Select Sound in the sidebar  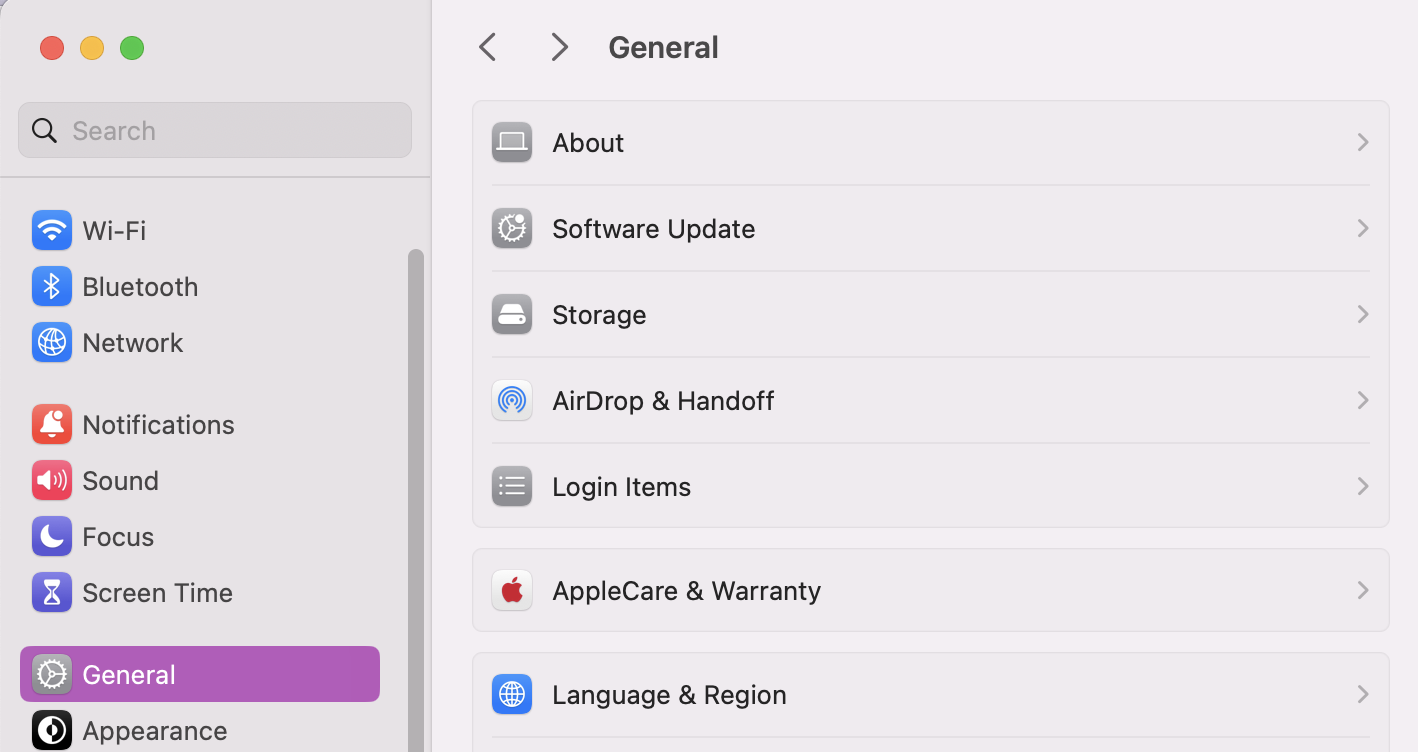[x=121, y=480]
